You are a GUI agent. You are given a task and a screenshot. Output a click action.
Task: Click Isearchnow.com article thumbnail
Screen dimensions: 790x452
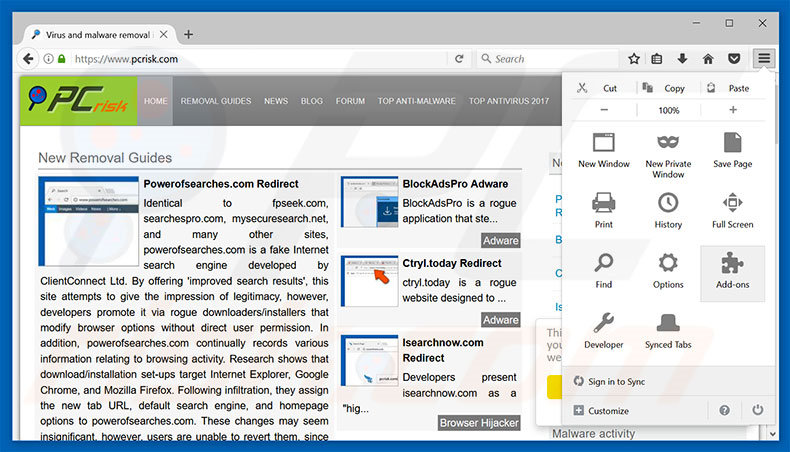369,360
